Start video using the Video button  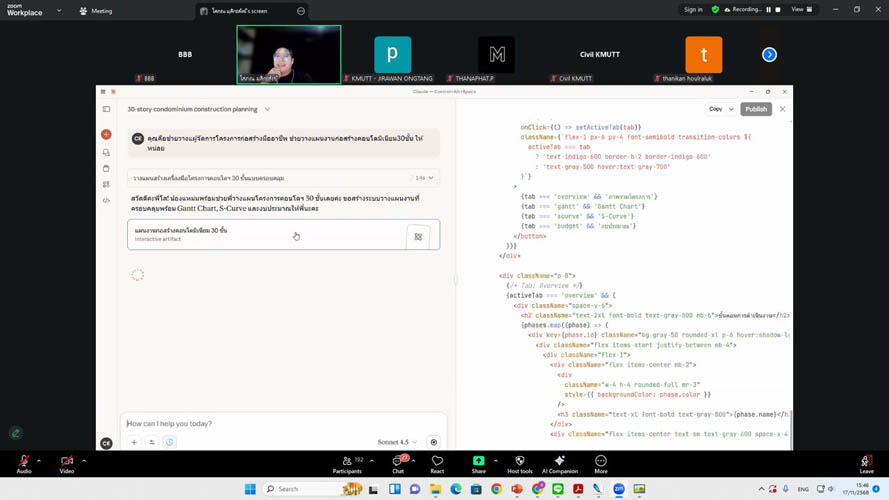point(66,464)
